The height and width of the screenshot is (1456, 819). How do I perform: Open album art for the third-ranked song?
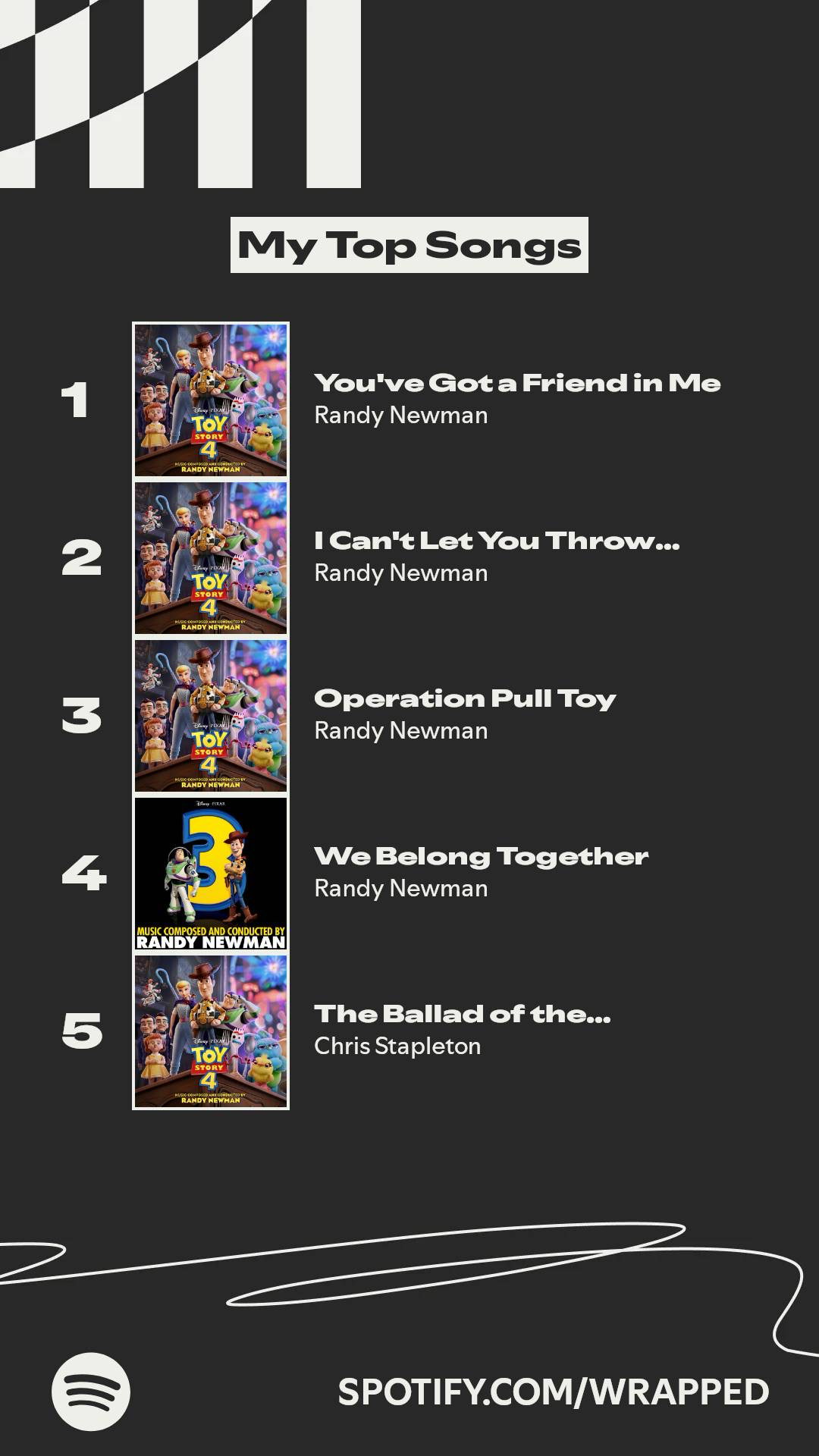(211, 715)
